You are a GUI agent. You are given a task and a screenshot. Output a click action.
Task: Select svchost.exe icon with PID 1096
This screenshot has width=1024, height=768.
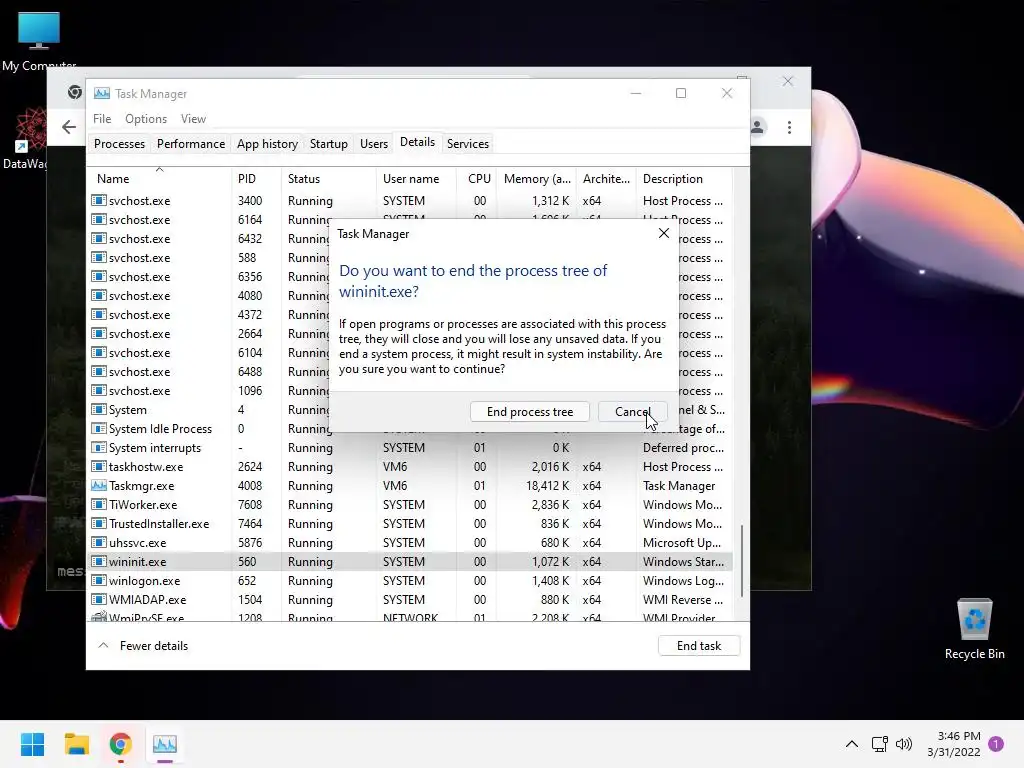99,391
